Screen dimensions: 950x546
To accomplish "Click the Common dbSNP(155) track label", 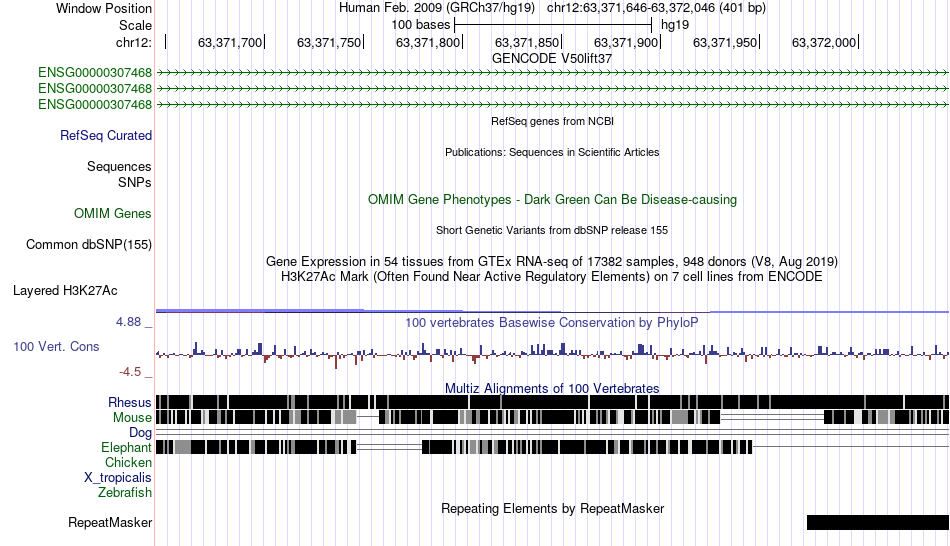I will point(88,244).
